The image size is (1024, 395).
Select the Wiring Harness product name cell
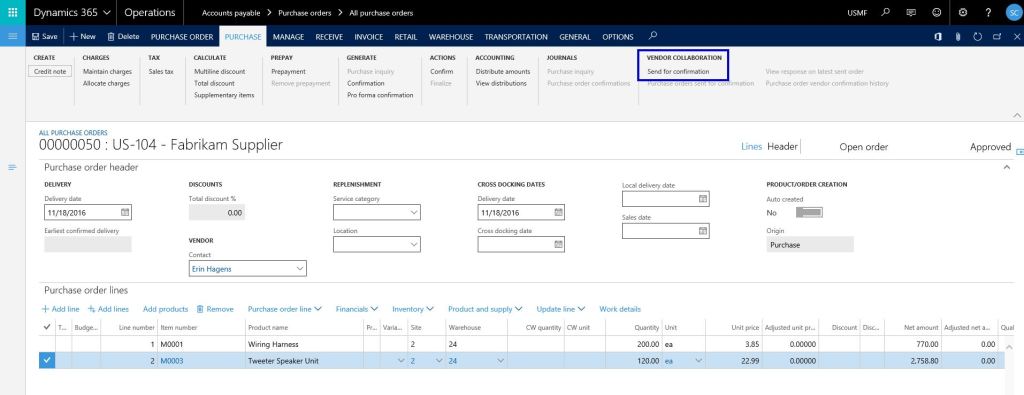(304, 344)
